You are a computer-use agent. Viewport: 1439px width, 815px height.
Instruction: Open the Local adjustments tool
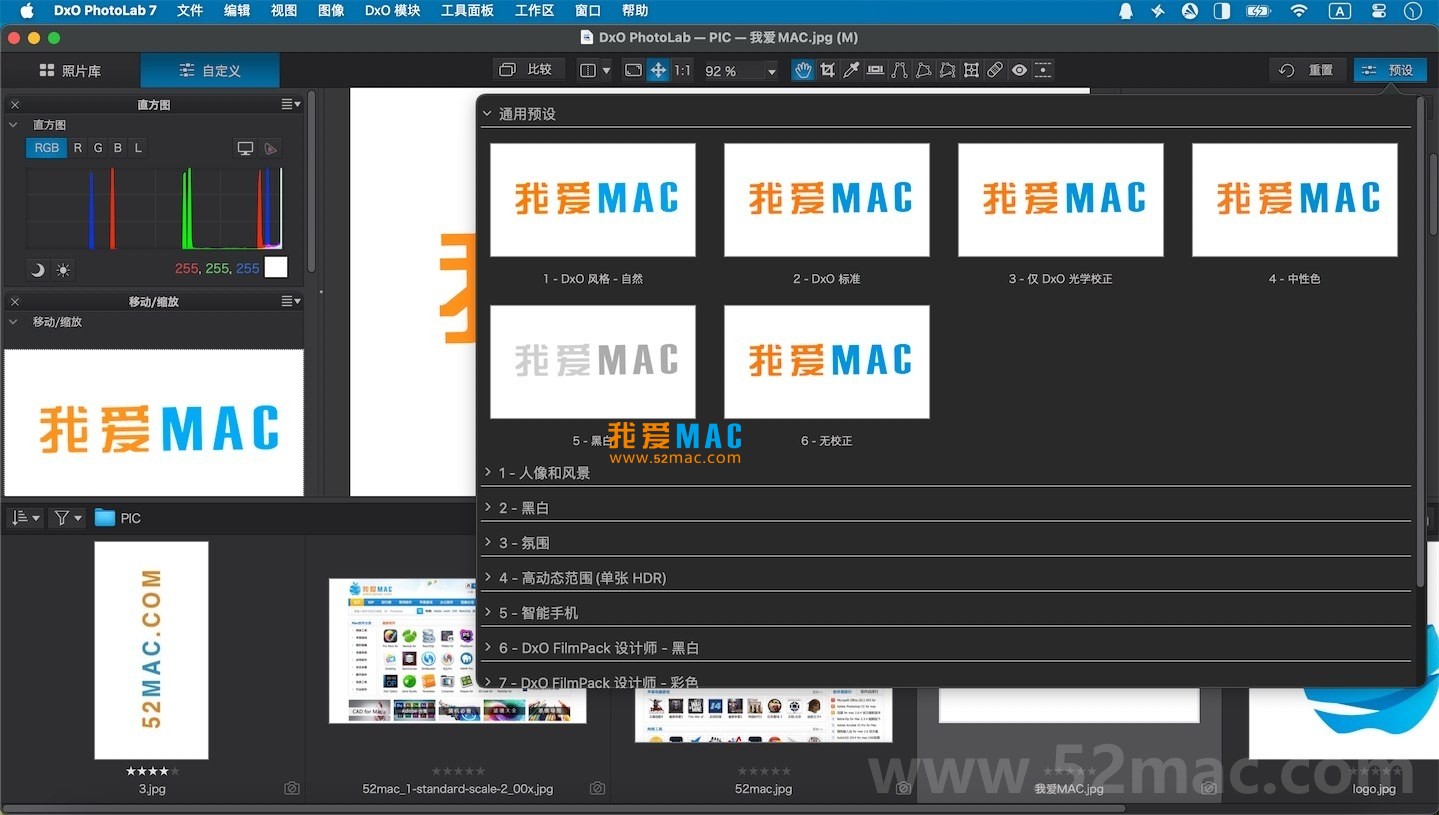tap(1043, 70)
